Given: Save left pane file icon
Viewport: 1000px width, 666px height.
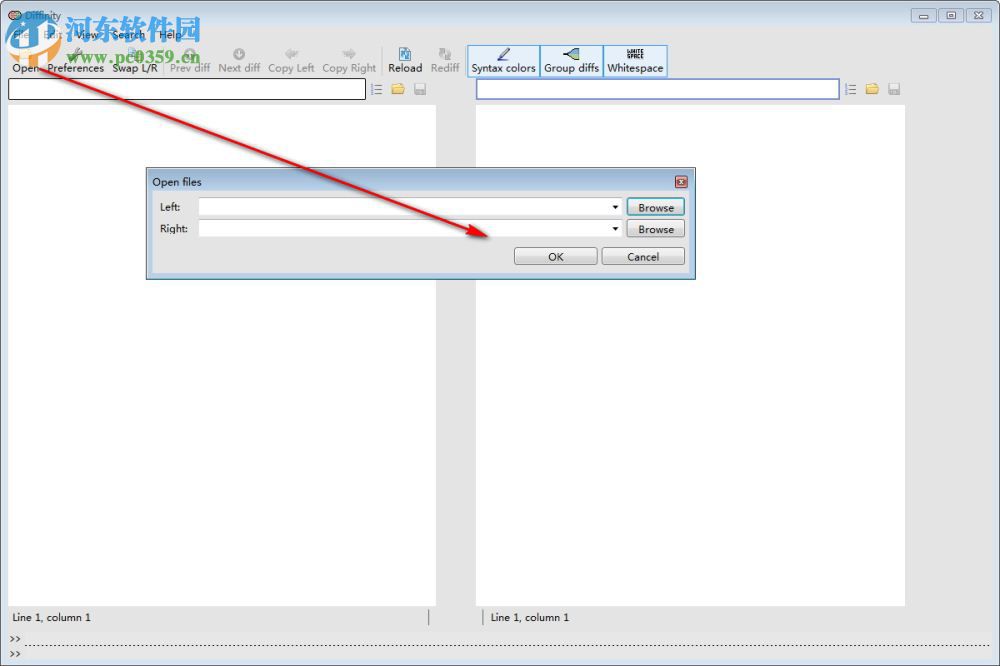Looking at the screenshot, I should 420,89.
